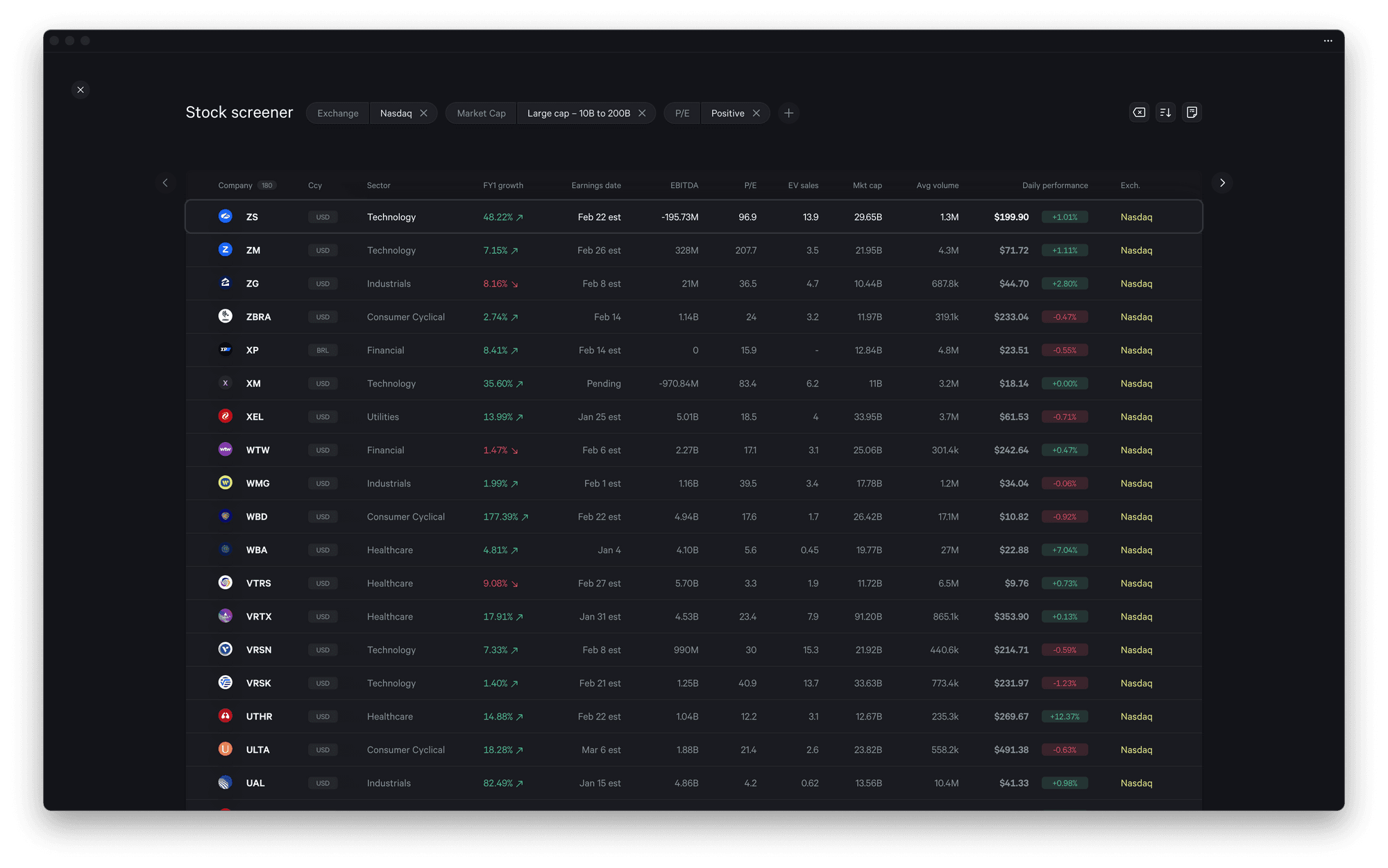The height and width of the screenshot is (868, 1388).
Task: Open the sort order icon
Action: (1165, 112)
